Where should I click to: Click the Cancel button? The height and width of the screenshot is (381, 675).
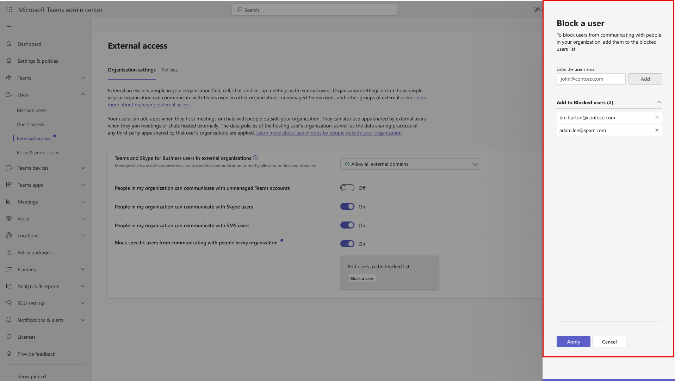(609, 341)
